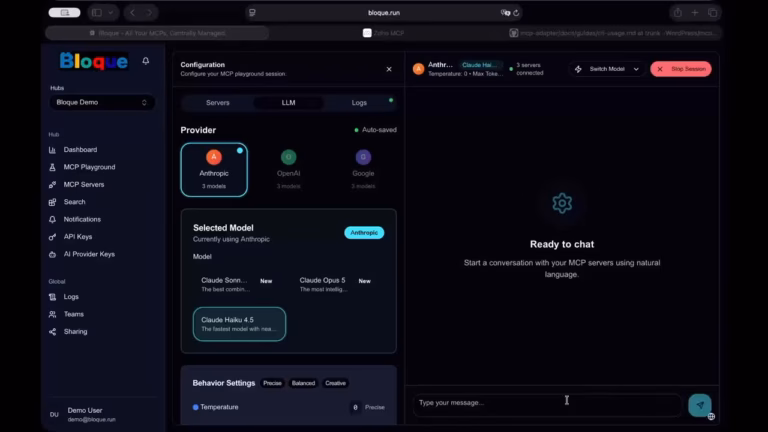The image size is (768, 432).
Task: Click the Search sidebar icon
Action: pos(52,202)
